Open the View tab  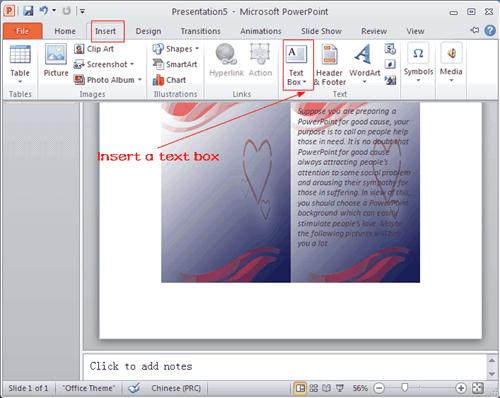(x=415, y=31)
